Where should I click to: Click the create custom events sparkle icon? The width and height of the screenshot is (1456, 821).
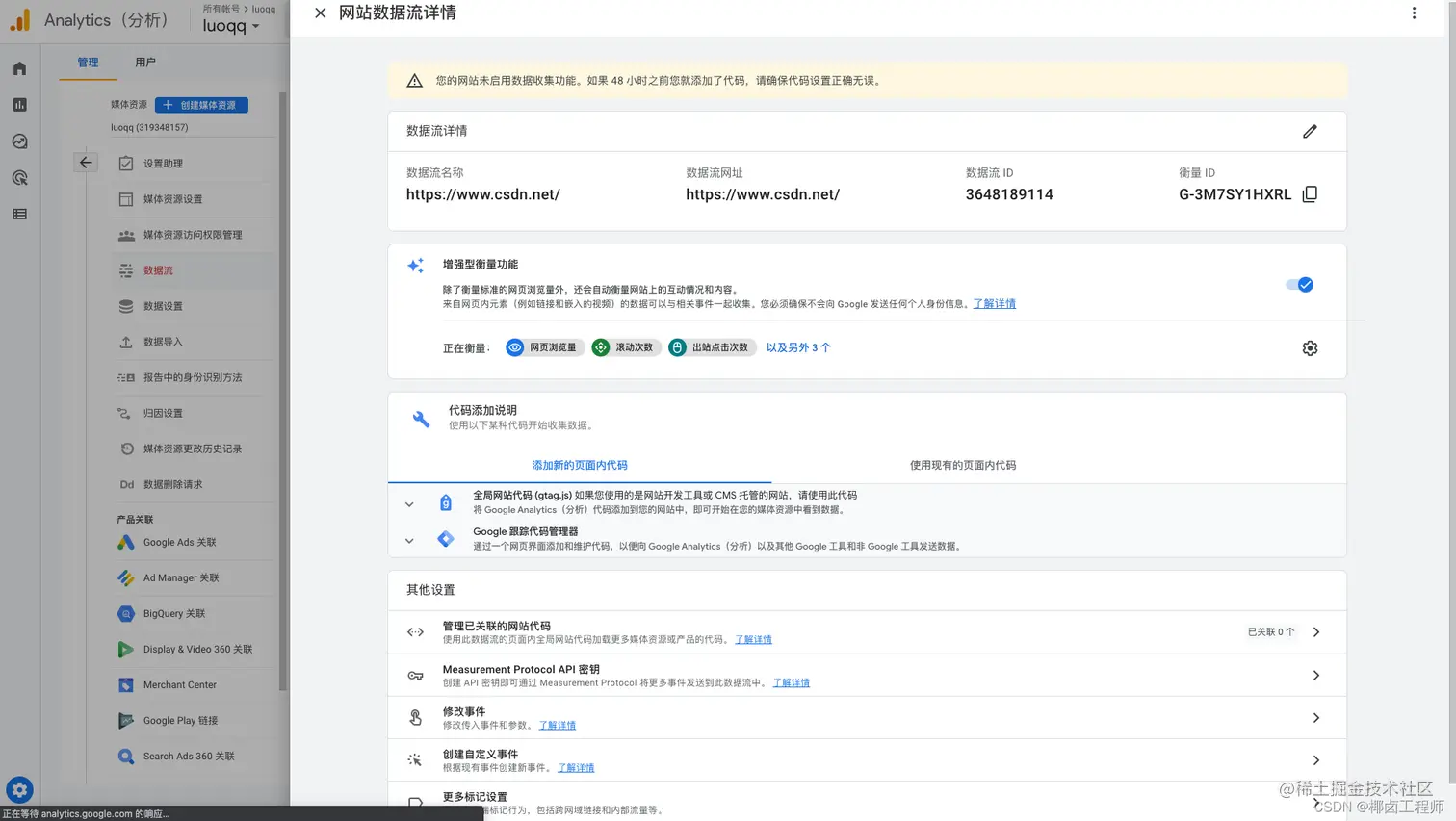tap(415, 760)
